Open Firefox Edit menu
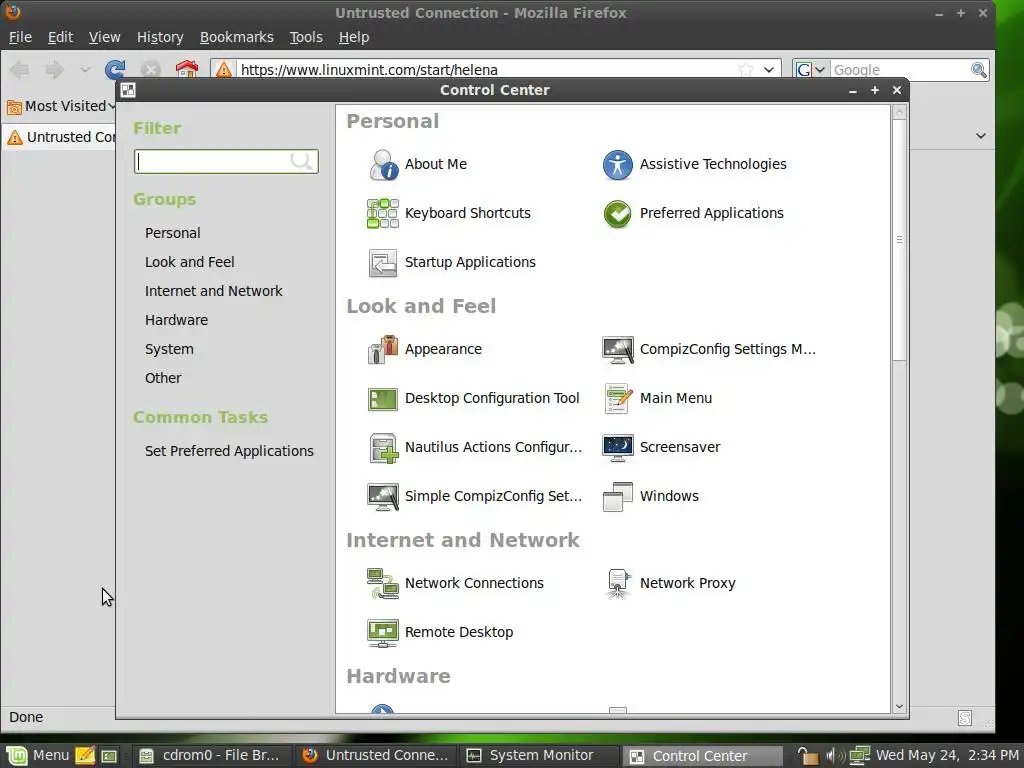 coord(60,37)
